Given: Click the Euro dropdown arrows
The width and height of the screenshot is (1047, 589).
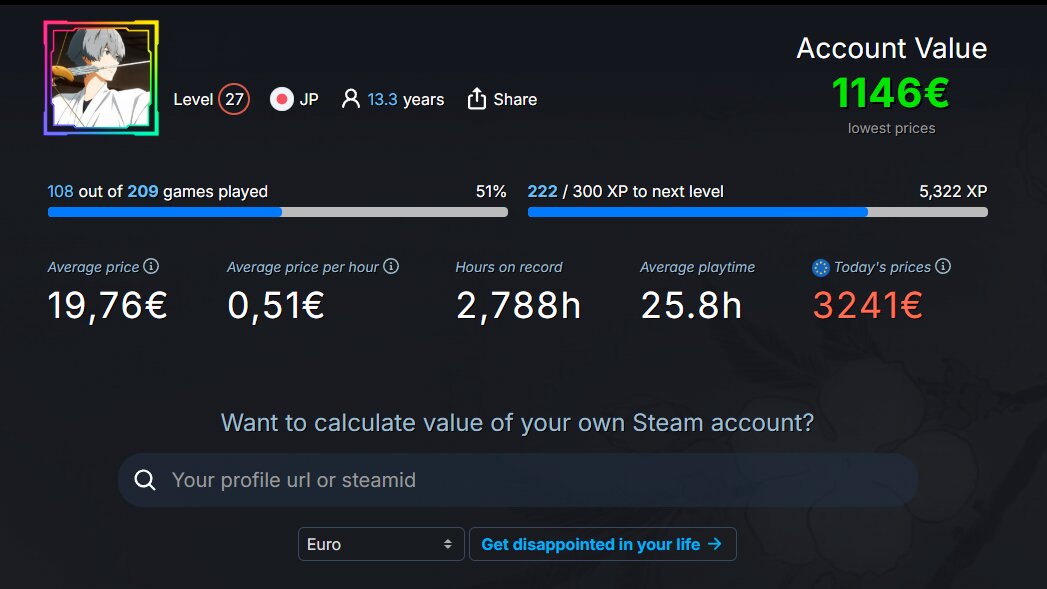Looking at the screenshot, I should [x=448, y=544].
